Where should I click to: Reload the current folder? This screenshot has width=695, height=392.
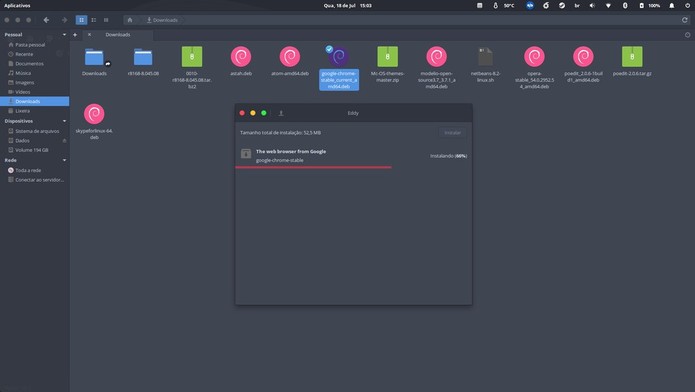point(685,20)
